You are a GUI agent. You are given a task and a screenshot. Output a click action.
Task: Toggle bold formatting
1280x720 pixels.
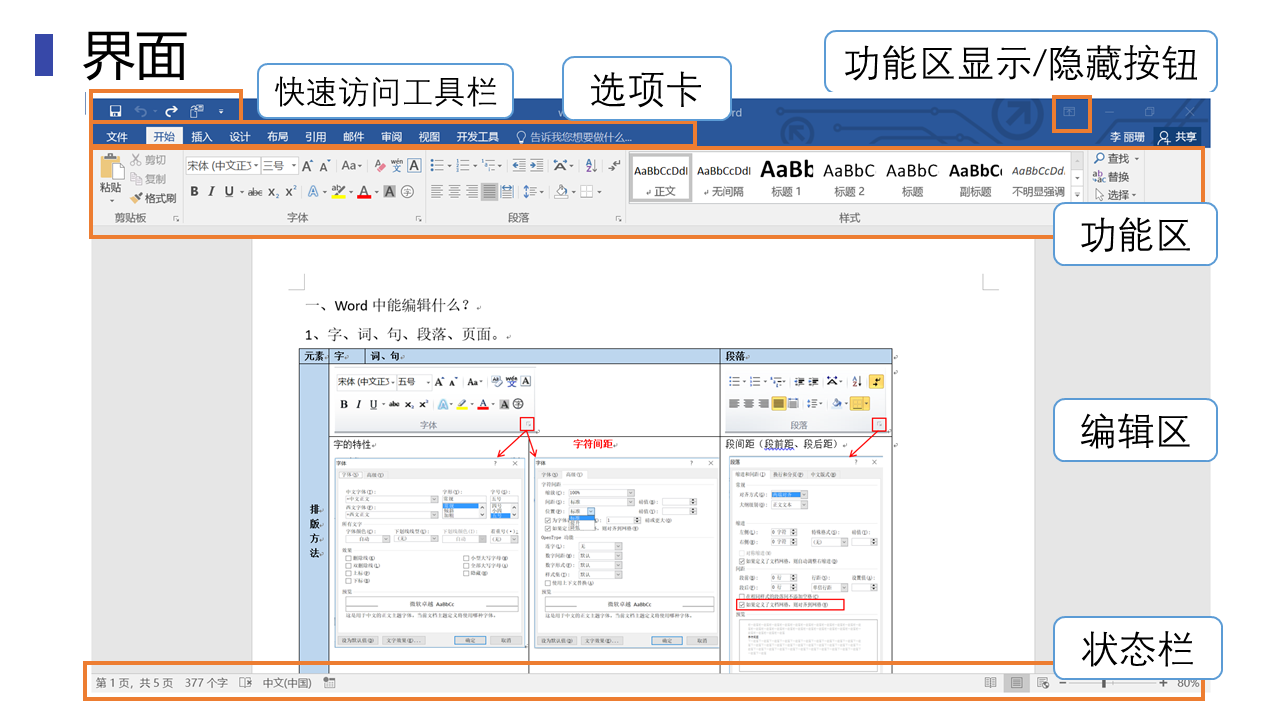pyautogui.click(x=194, y=192)
